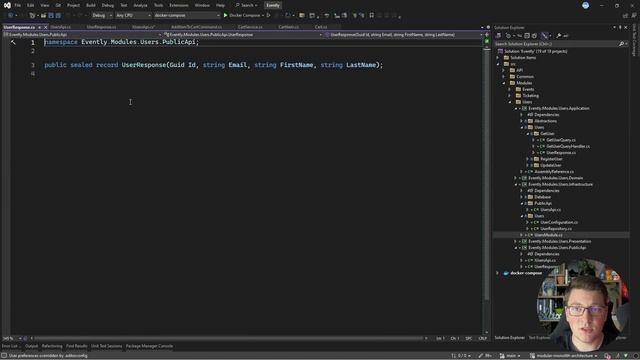Expand the Events module folder

pos(509,89)
